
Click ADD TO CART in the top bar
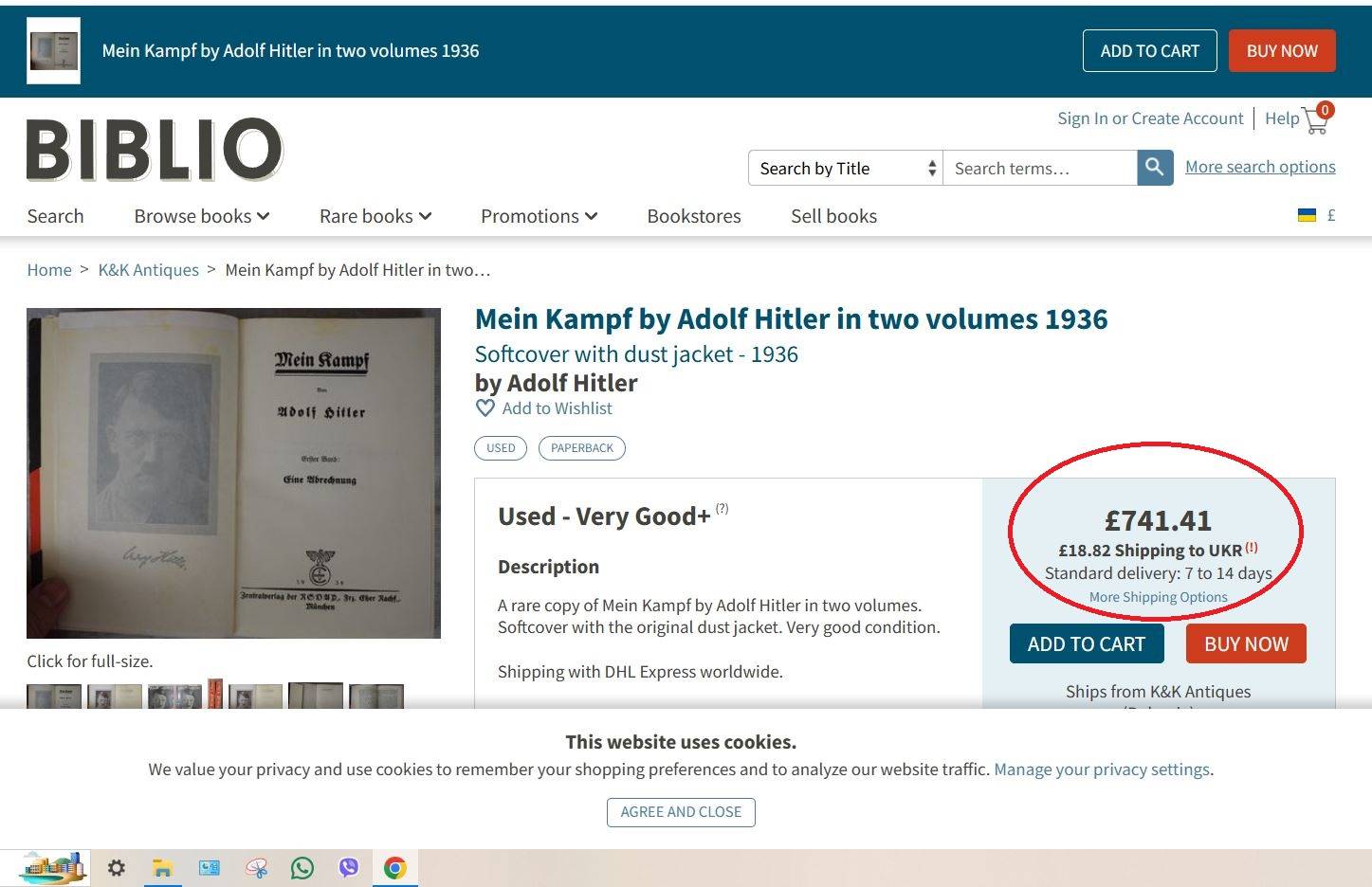click(1150, 51)
